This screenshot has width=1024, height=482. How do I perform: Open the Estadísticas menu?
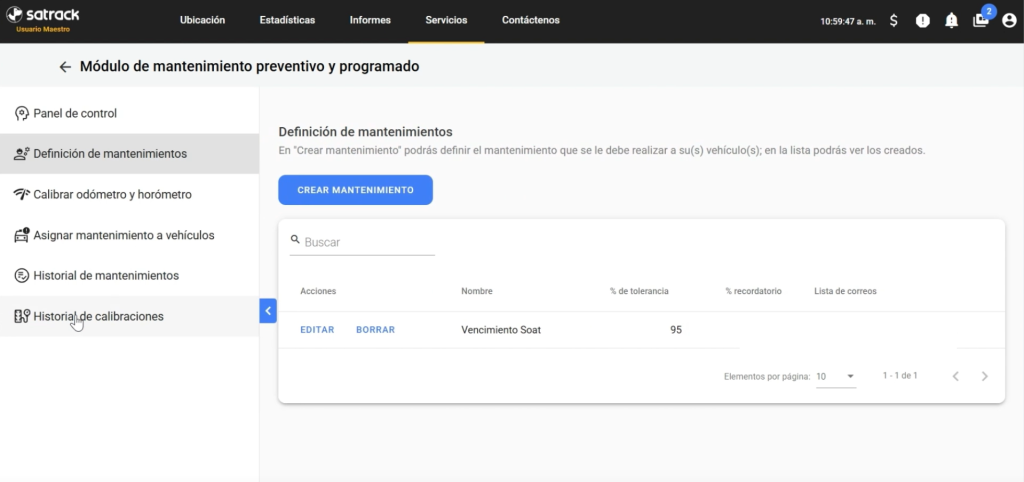pos(287,20)
